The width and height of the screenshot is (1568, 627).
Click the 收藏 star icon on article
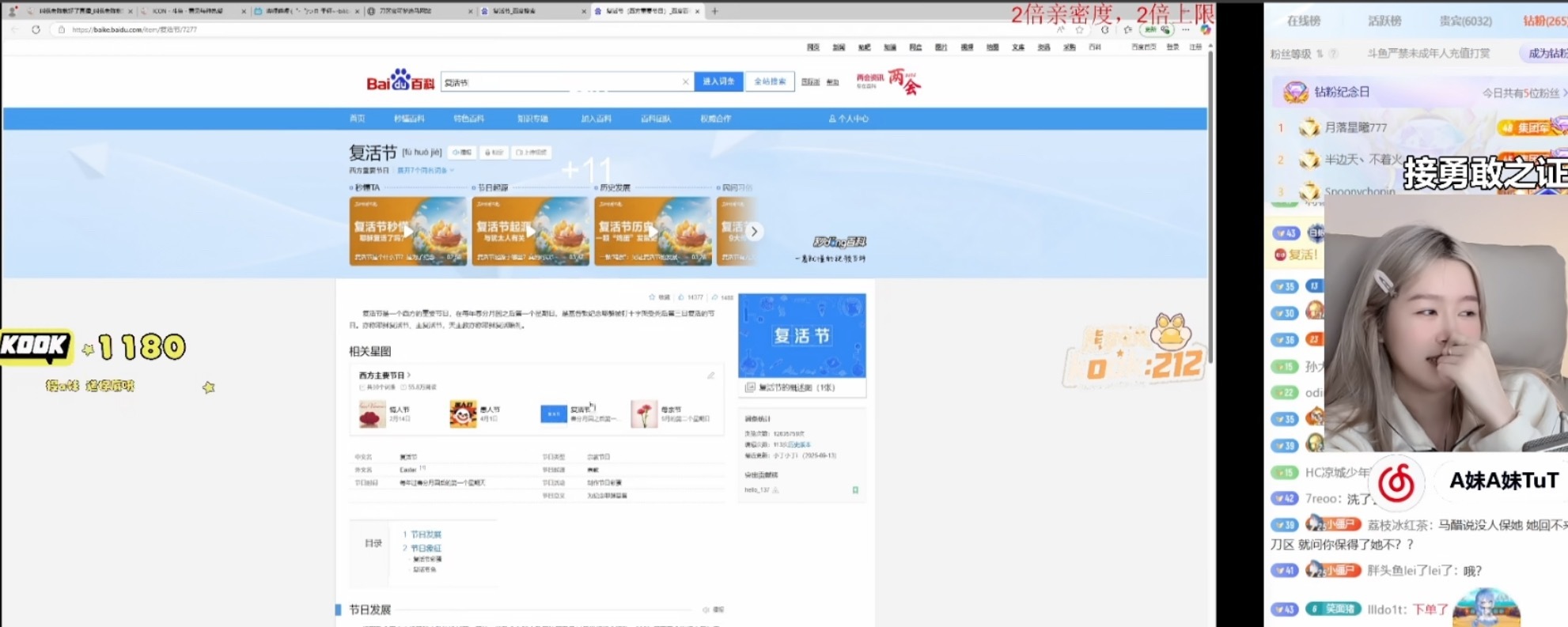click(652, 297)
